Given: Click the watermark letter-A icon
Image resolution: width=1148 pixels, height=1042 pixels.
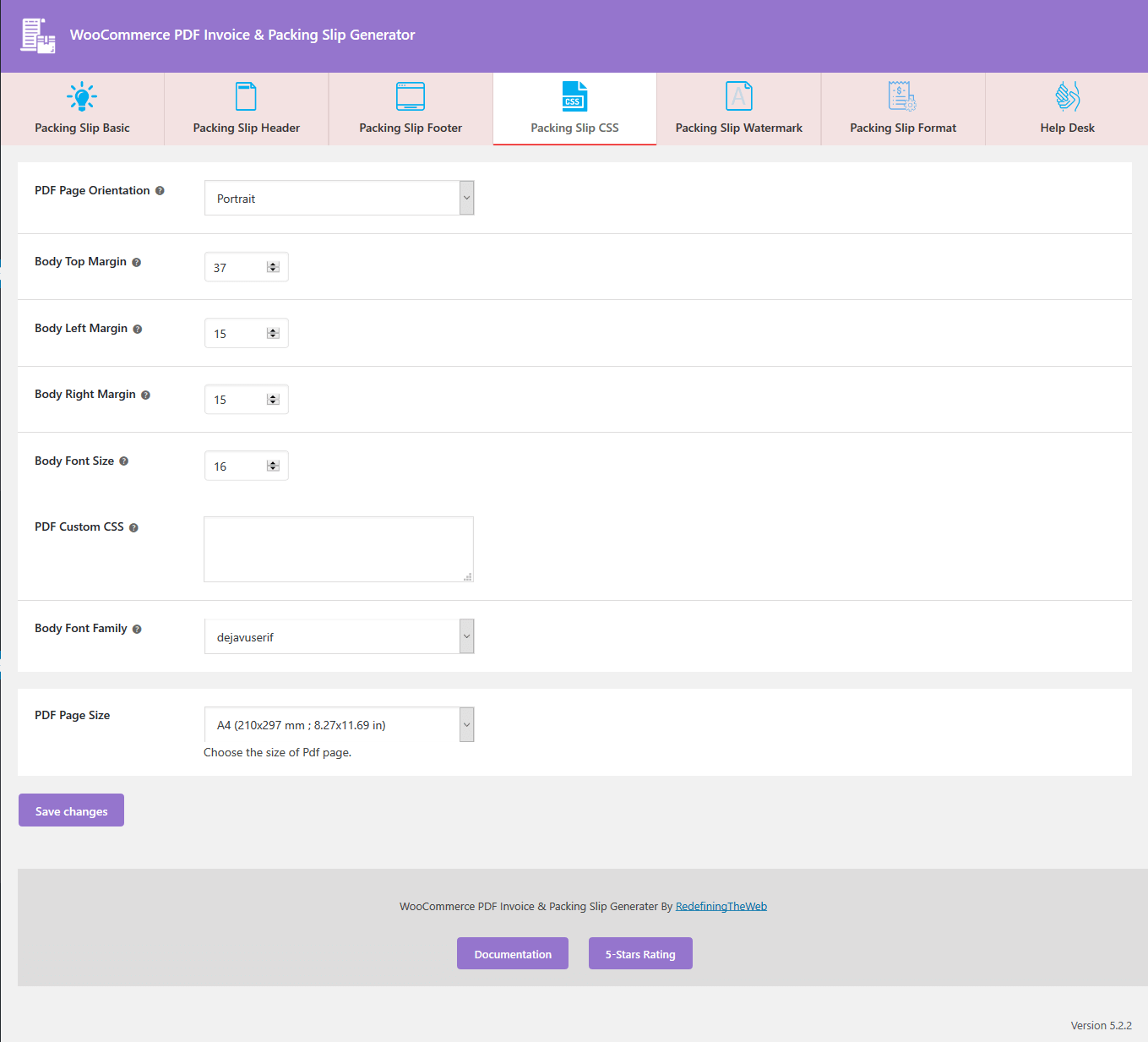Looking at the screenshot, I should pos(739,96).
